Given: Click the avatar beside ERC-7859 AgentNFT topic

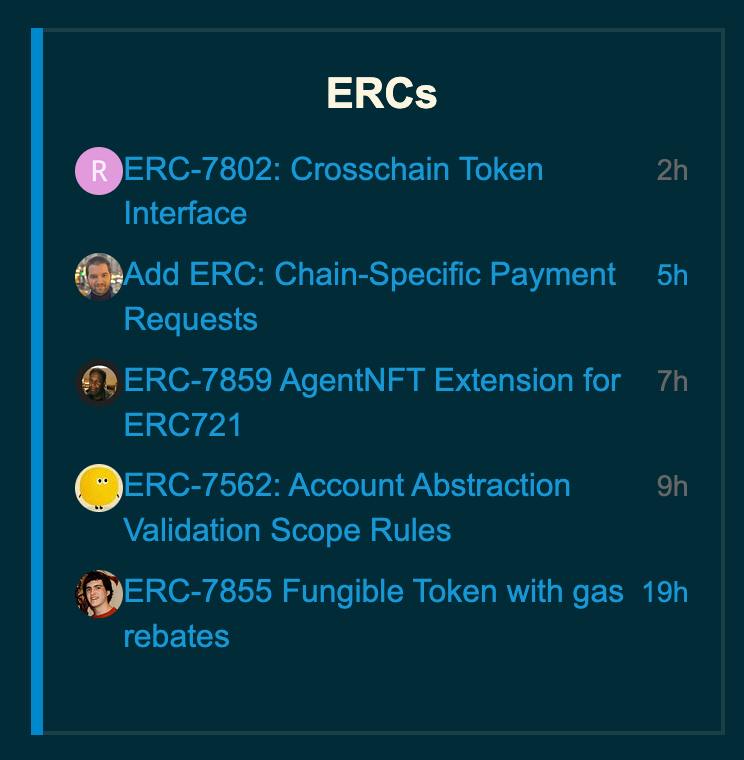Looking at the screenshot, I should tap(99, 382).
